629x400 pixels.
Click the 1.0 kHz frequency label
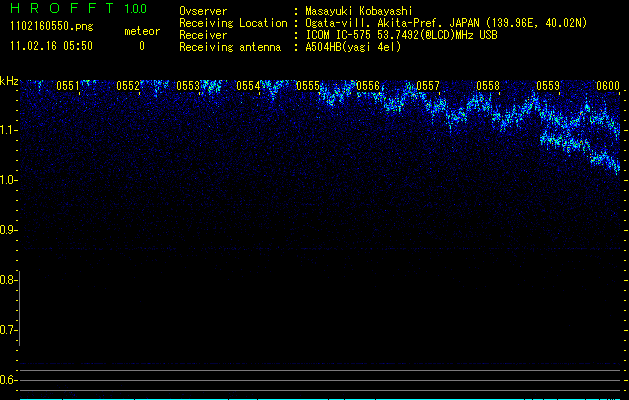[7, 180]
